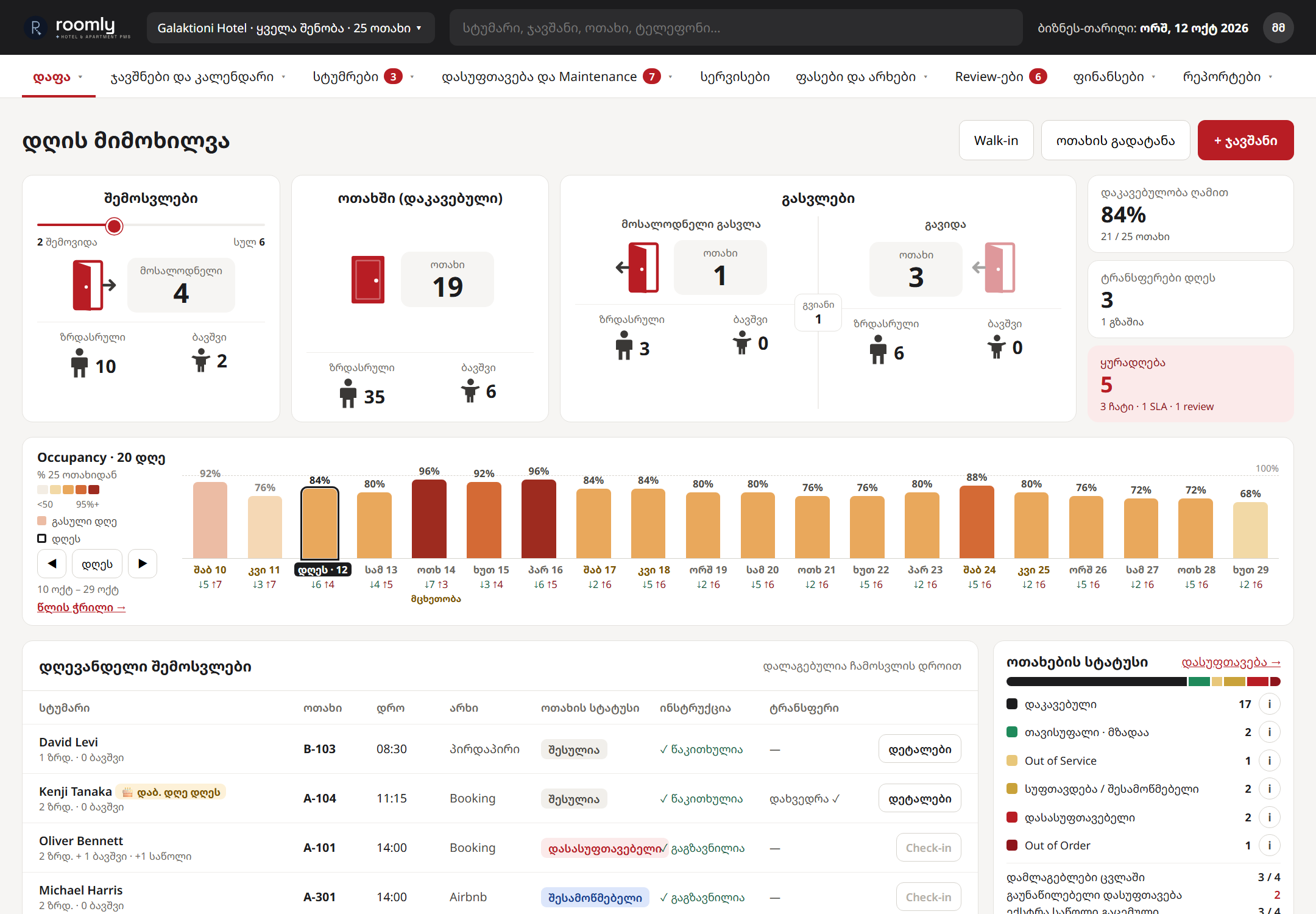Click the Walk-in button
The width and height of the screenshot is (1316, 914).
click(996, 140)
